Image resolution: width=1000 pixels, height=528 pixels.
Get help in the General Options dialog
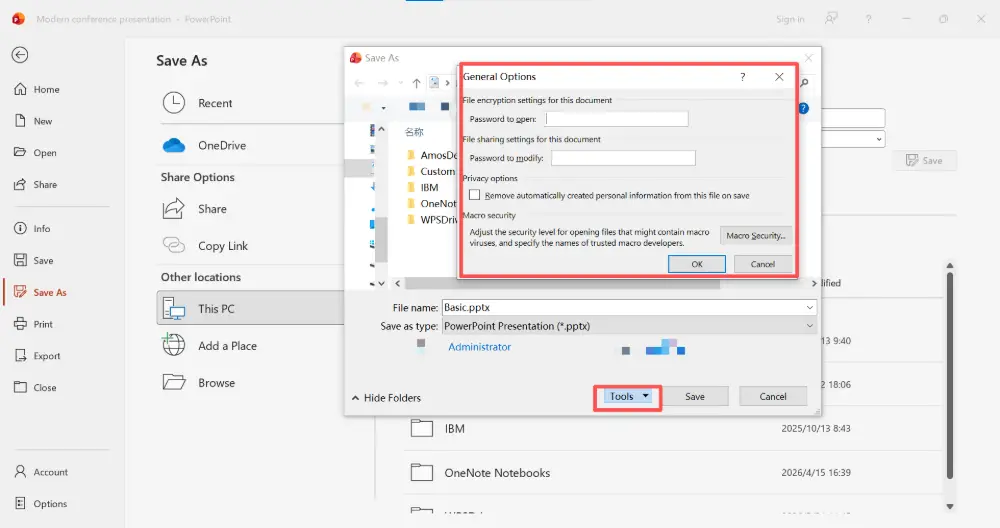click(742, 77)
